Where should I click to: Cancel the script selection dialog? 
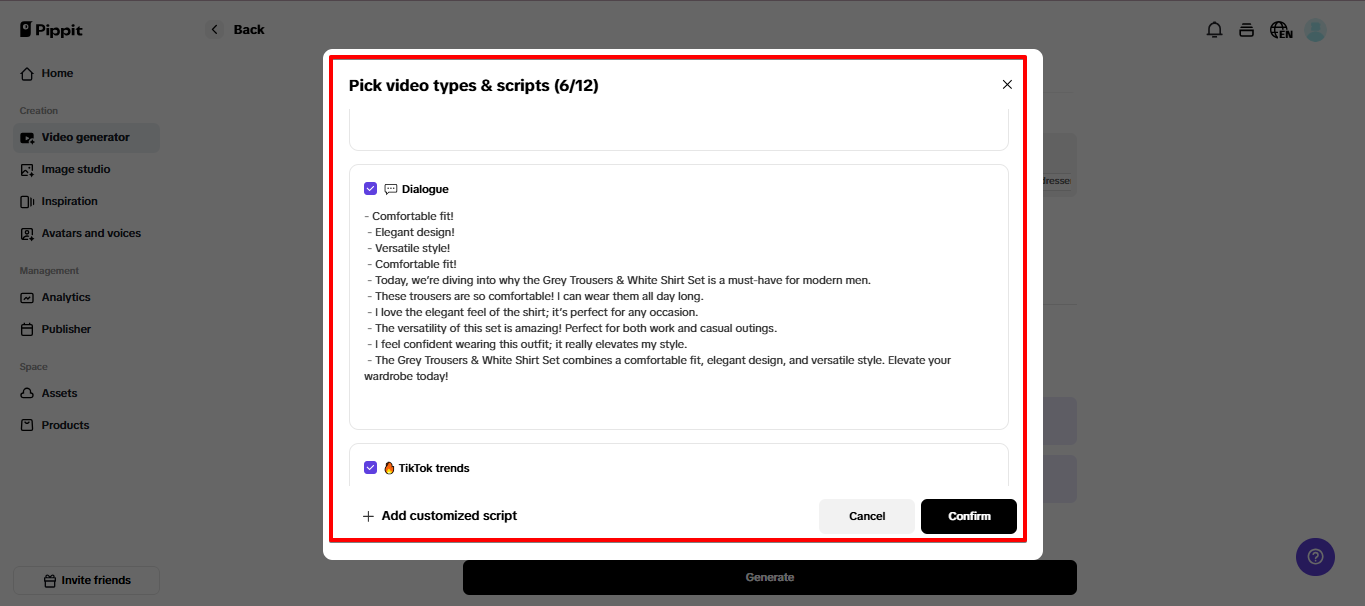tap(866, 516)
